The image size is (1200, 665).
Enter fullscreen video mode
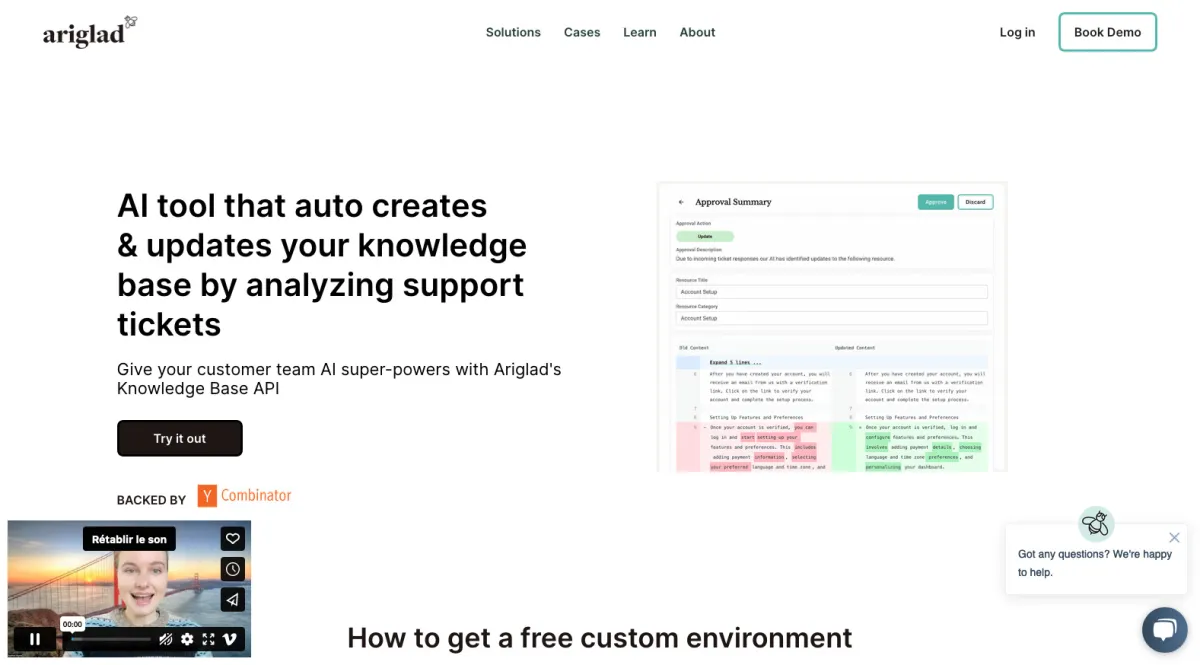pos(208,639)
